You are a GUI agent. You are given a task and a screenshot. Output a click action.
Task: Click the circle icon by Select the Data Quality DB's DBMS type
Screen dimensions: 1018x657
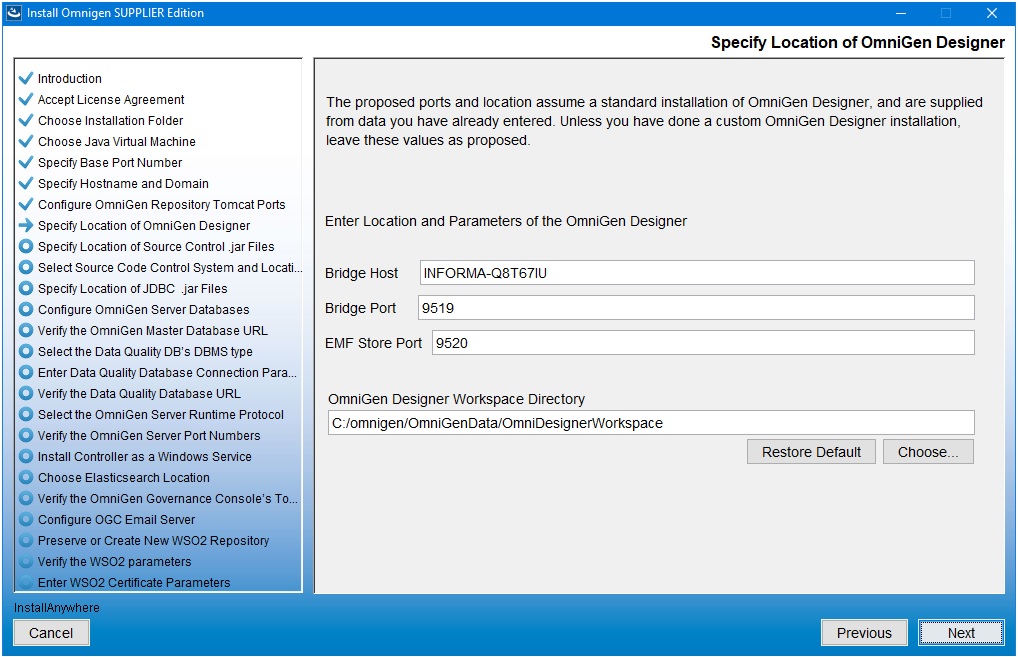pos(26,351)
